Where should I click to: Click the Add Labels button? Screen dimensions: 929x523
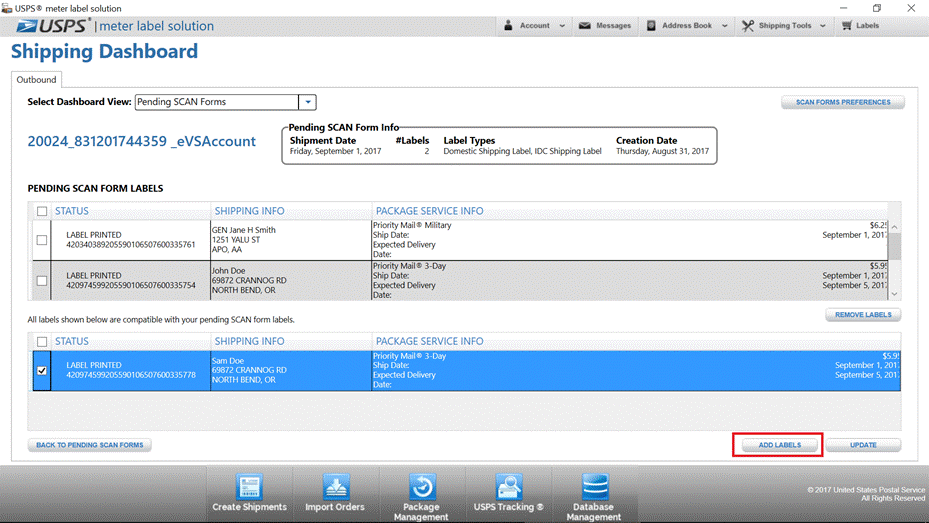(779, 445)
